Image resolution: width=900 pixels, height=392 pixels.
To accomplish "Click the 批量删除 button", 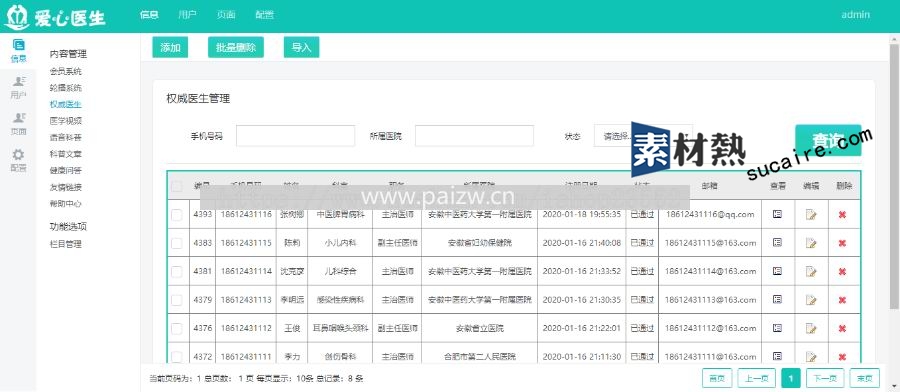I will 236,47.
